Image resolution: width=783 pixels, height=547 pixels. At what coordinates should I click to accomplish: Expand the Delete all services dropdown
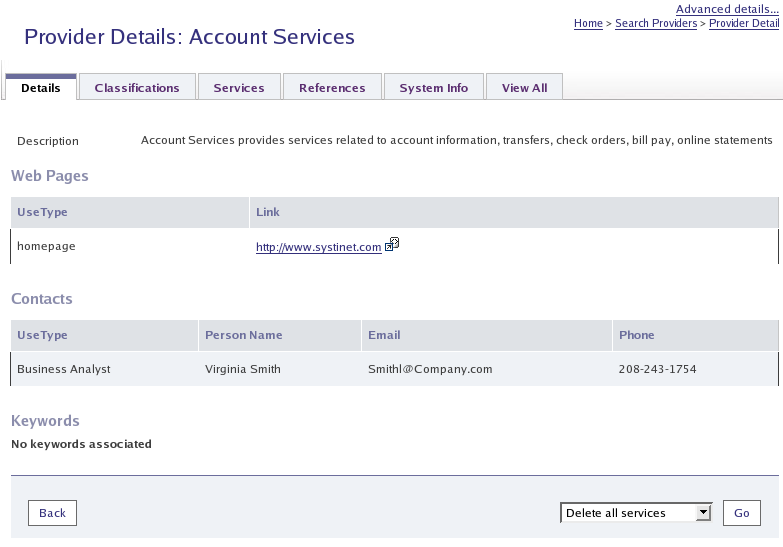coord(636,513)
